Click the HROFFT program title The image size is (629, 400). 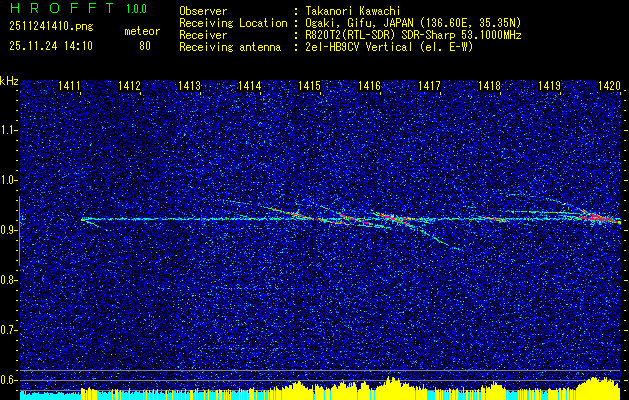tap(62, 8)
